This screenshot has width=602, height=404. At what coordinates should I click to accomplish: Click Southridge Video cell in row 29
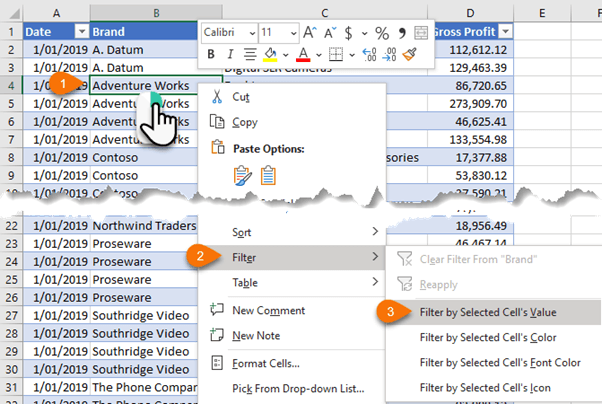pos(144,351)
